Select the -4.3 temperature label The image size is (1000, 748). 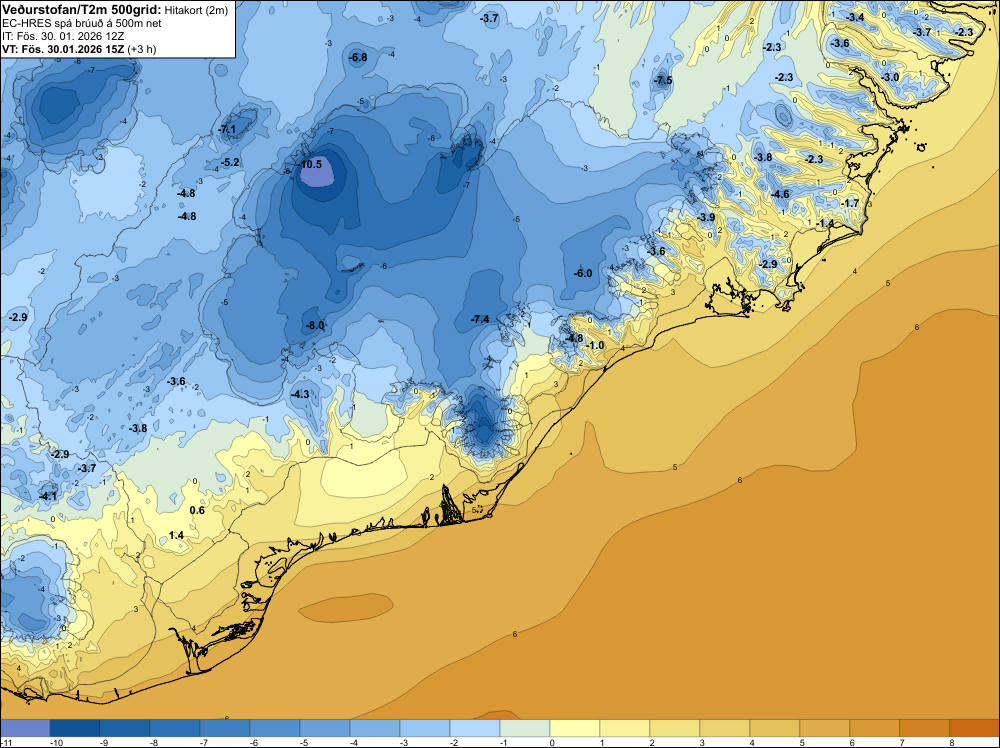pos(300,394)
